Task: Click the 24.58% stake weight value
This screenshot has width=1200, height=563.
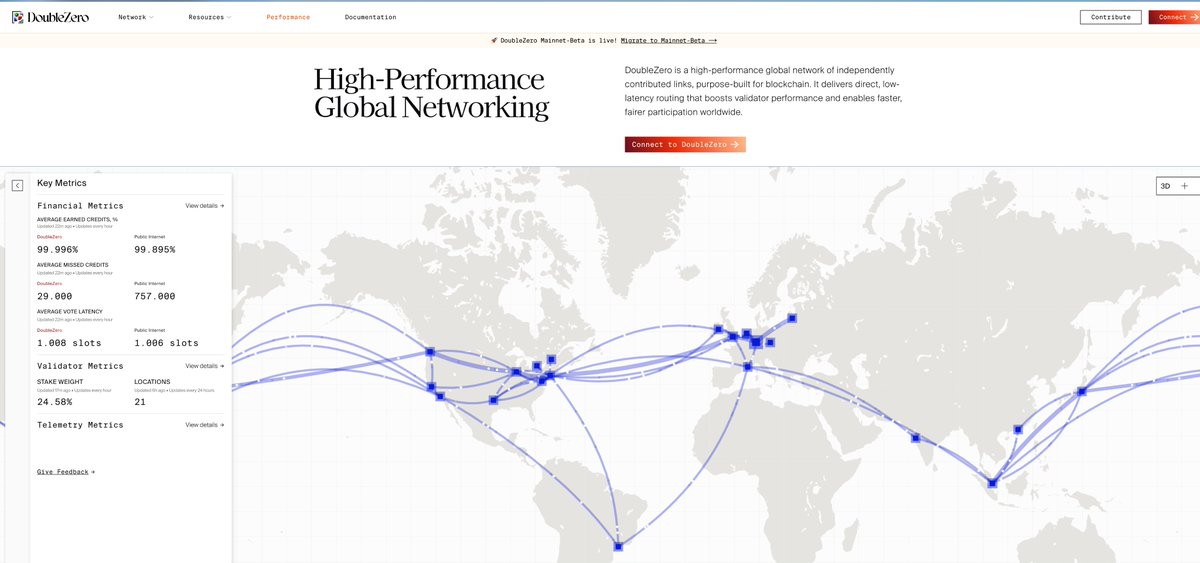Action: [55, 401]
